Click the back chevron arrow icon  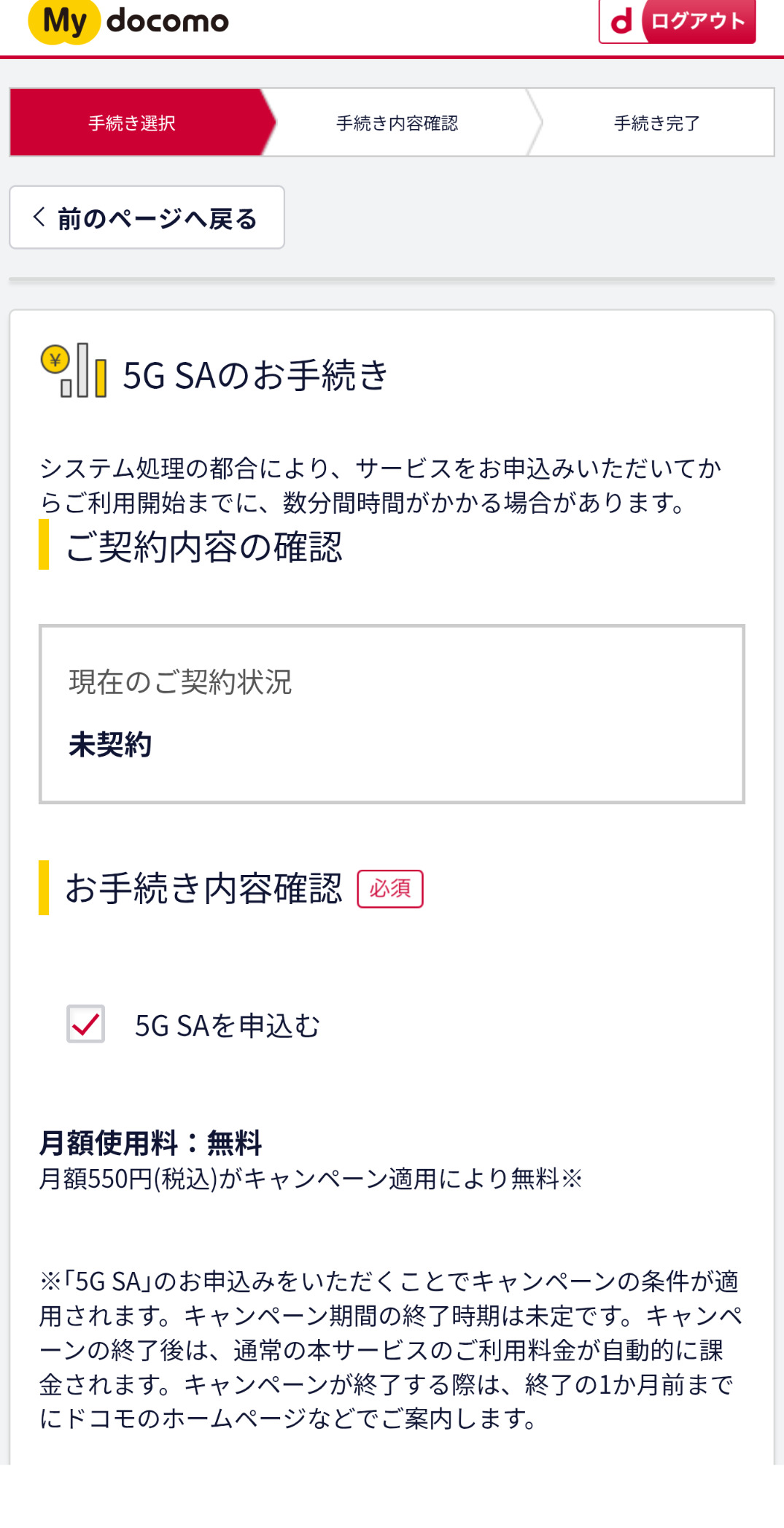click(39, 217)
